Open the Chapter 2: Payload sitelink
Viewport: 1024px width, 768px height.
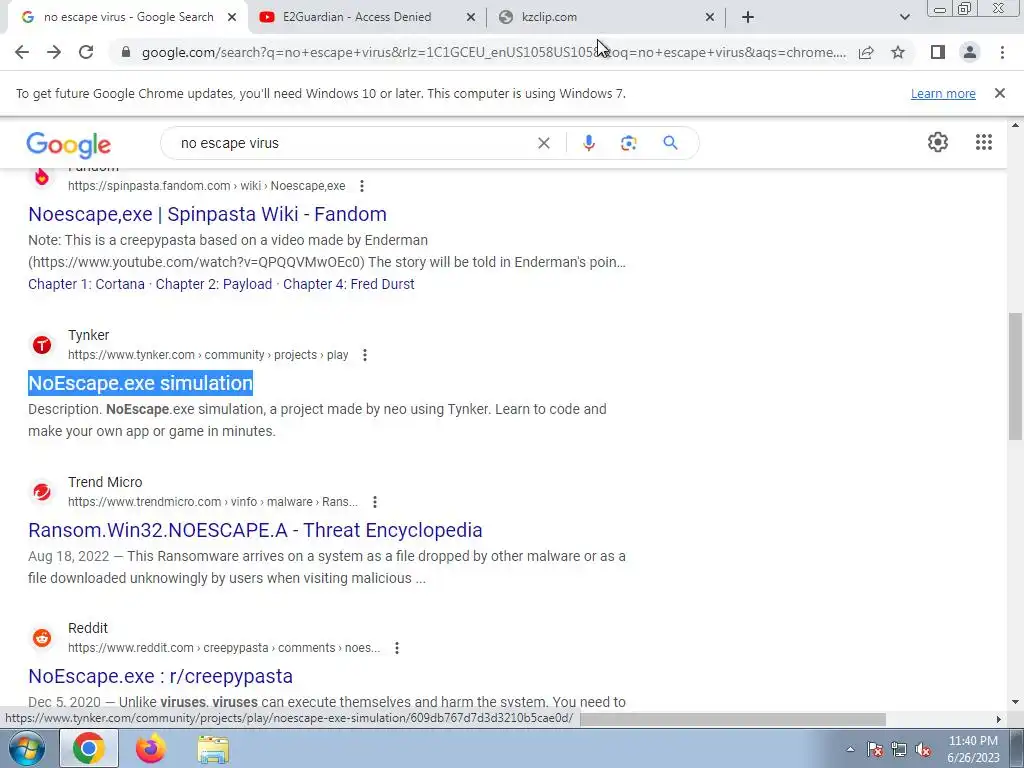point(214,284)
